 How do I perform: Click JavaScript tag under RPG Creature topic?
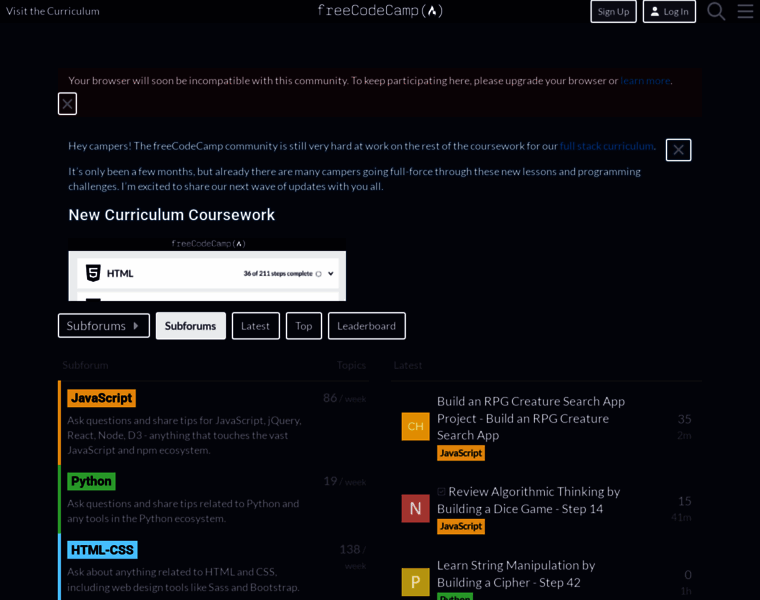coord(460,453)
